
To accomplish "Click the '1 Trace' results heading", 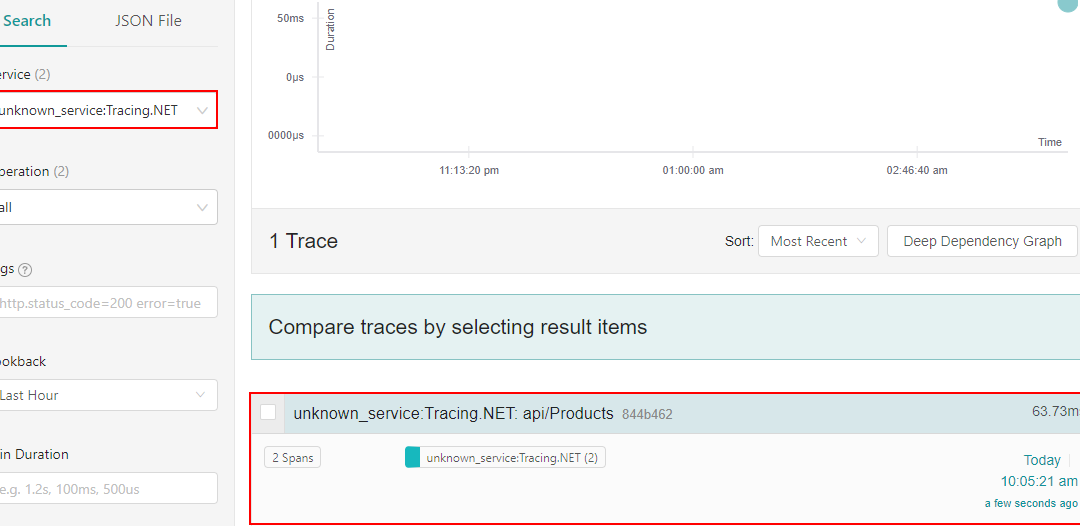I will pyautogui.click(x=304, y=241).
